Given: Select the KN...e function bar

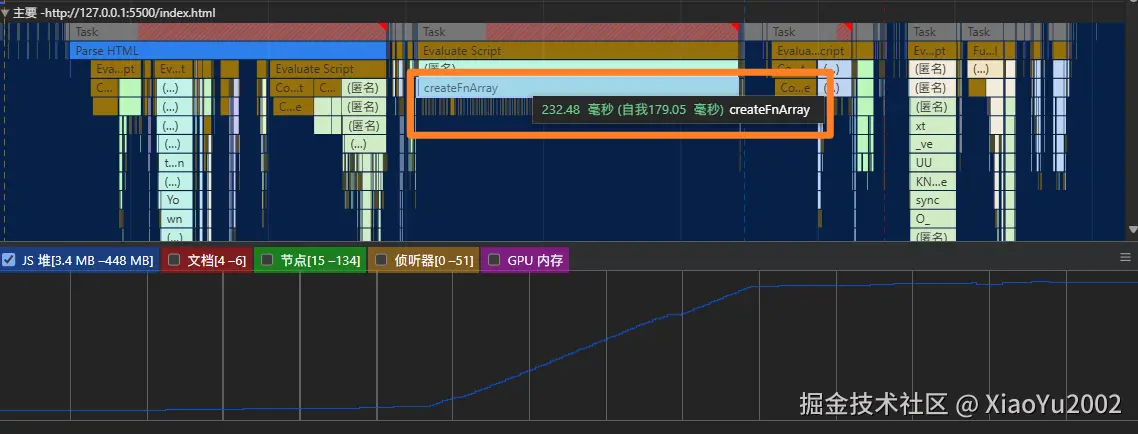Looking at the screenshot, I should [x=932, y=181].
